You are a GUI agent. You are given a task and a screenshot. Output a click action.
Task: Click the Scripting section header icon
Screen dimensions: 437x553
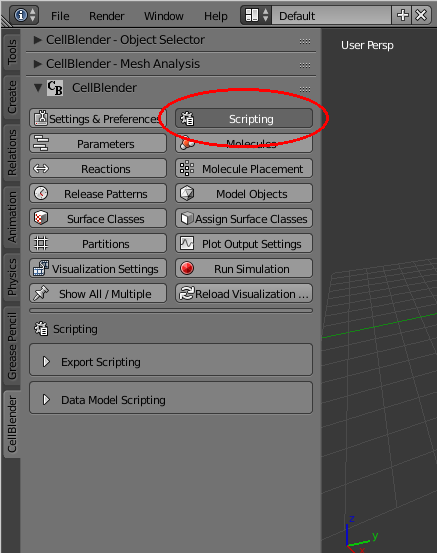(41, 329)
